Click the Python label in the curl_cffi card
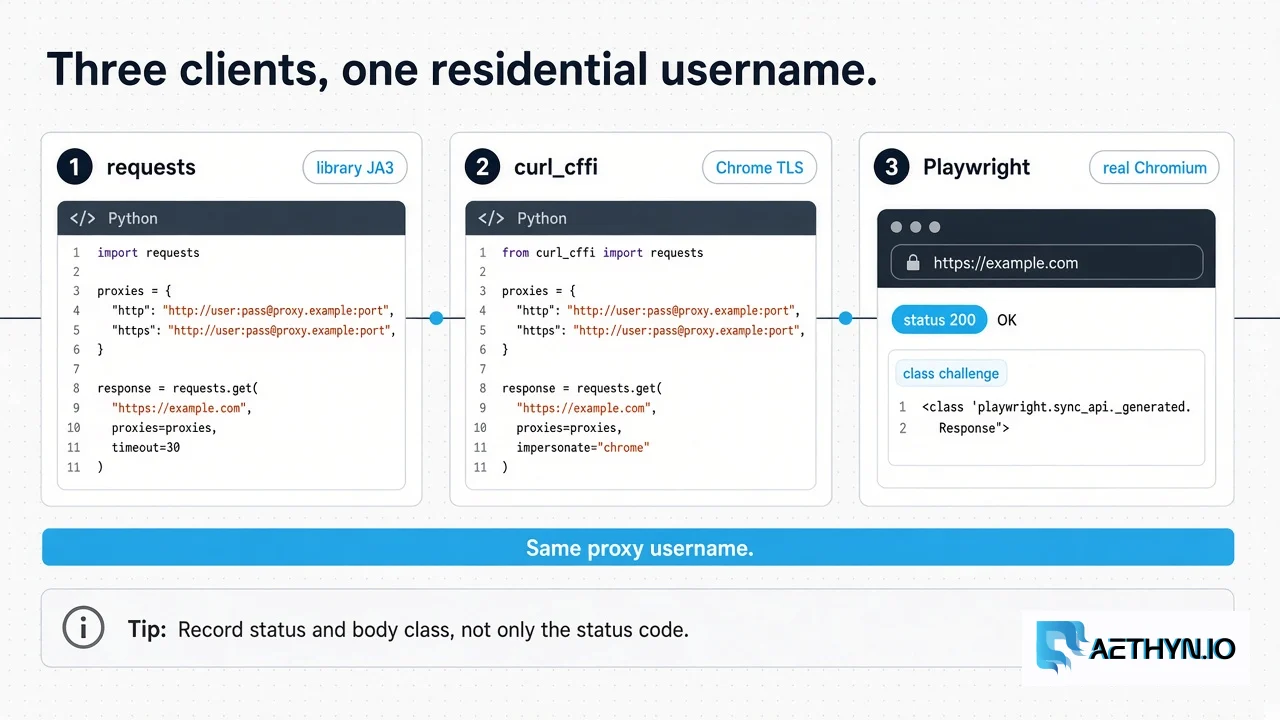Screen dimensions: 1280x720 [542, 218]
